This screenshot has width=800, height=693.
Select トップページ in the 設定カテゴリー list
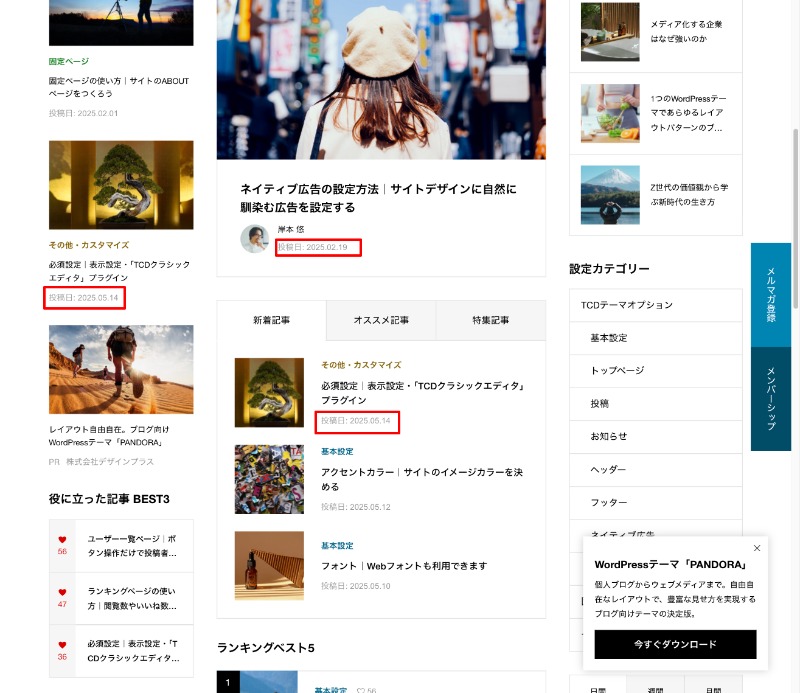(656, 370)
